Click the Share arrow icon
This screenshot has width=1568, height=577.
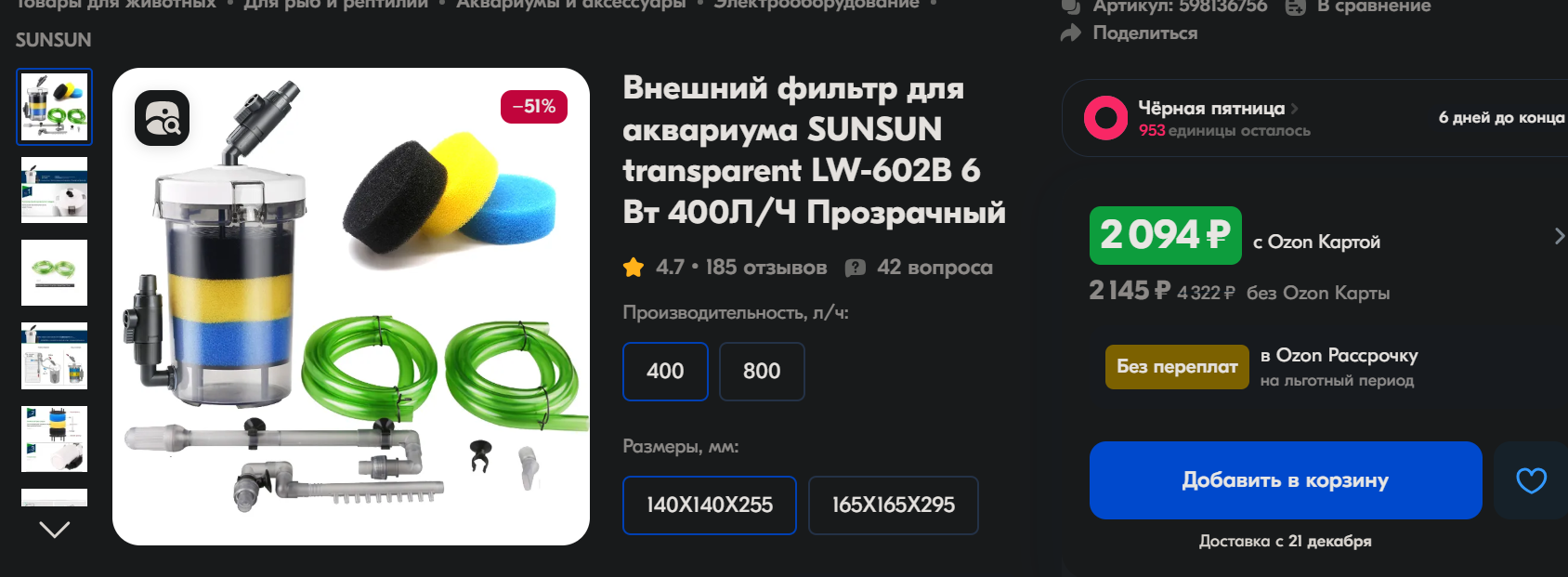click(x=1071, y=33)
